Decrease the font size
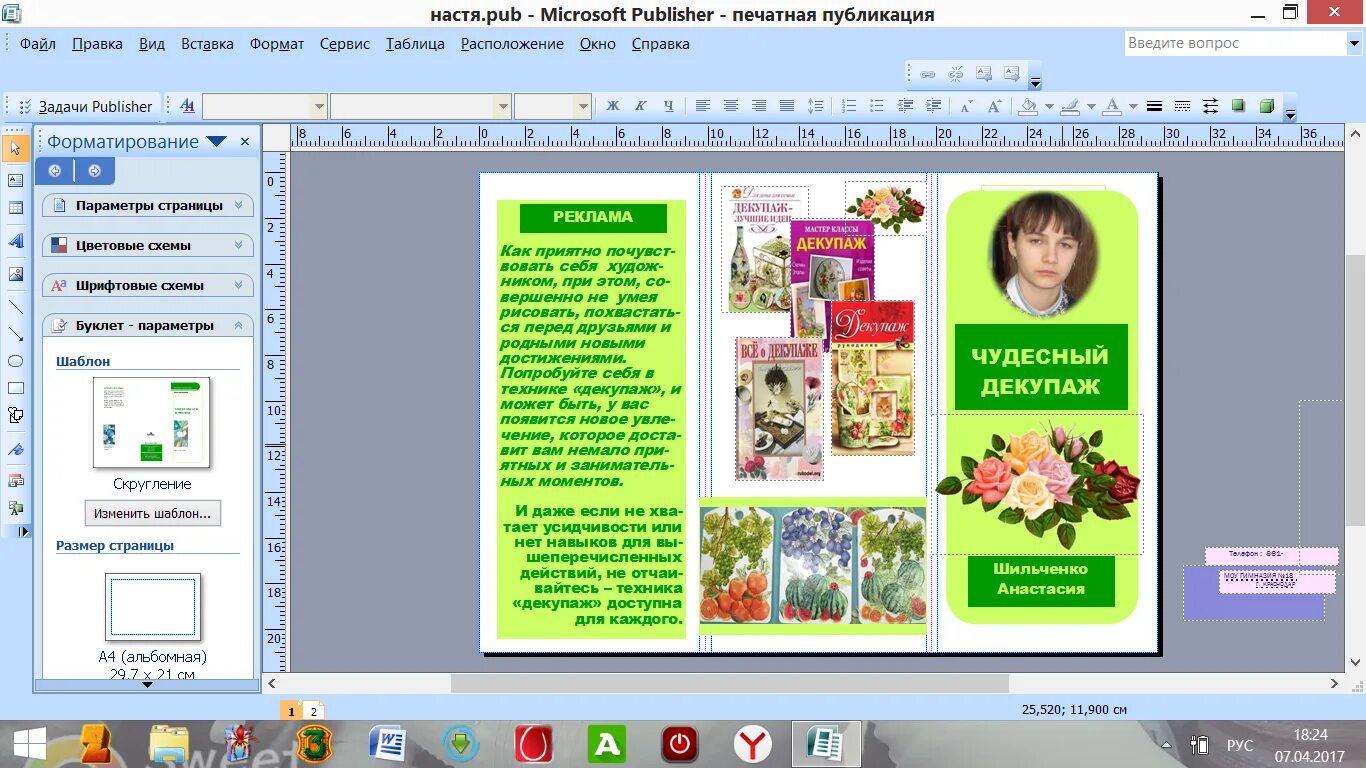Screen dimensions: 1366x768 pos(966,106)
